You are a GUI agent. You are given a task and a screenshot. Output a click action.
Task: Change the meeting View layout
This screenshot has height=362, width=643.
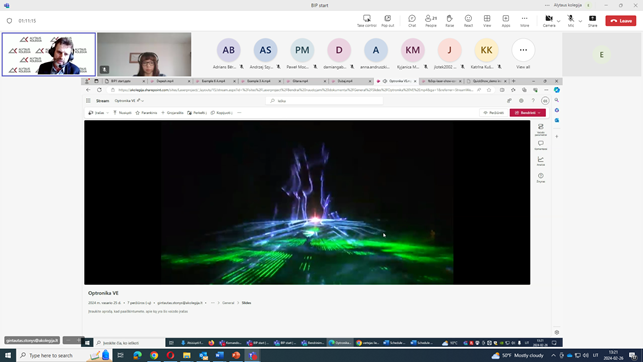click(x=487, y=20)
